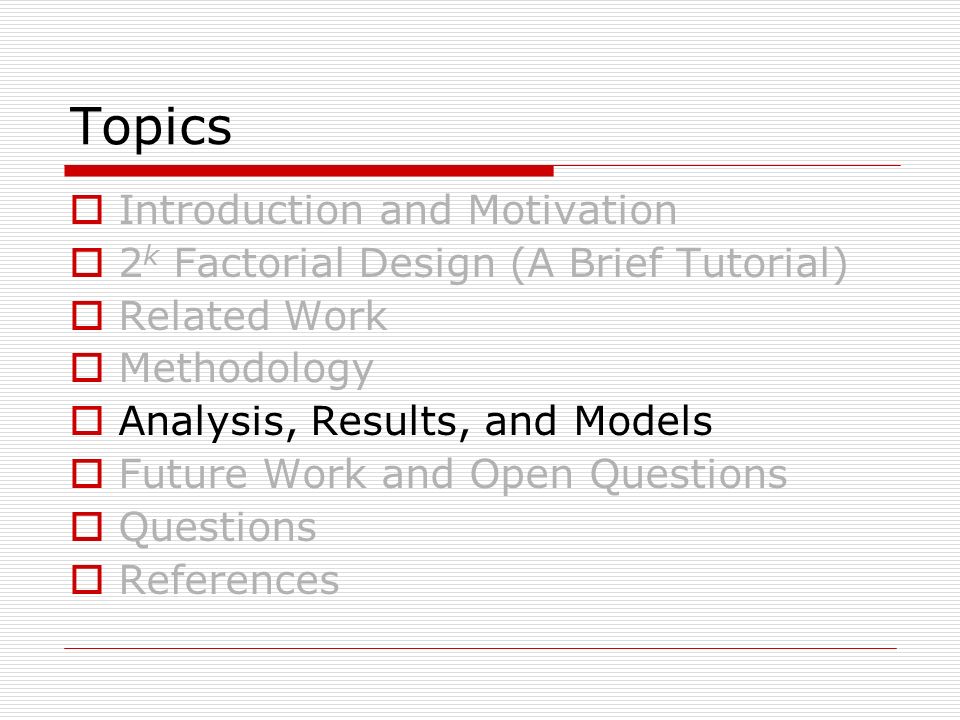
Task: Select the bullet beside Analysis, Results, and Models
Action: tap(87, 421)
